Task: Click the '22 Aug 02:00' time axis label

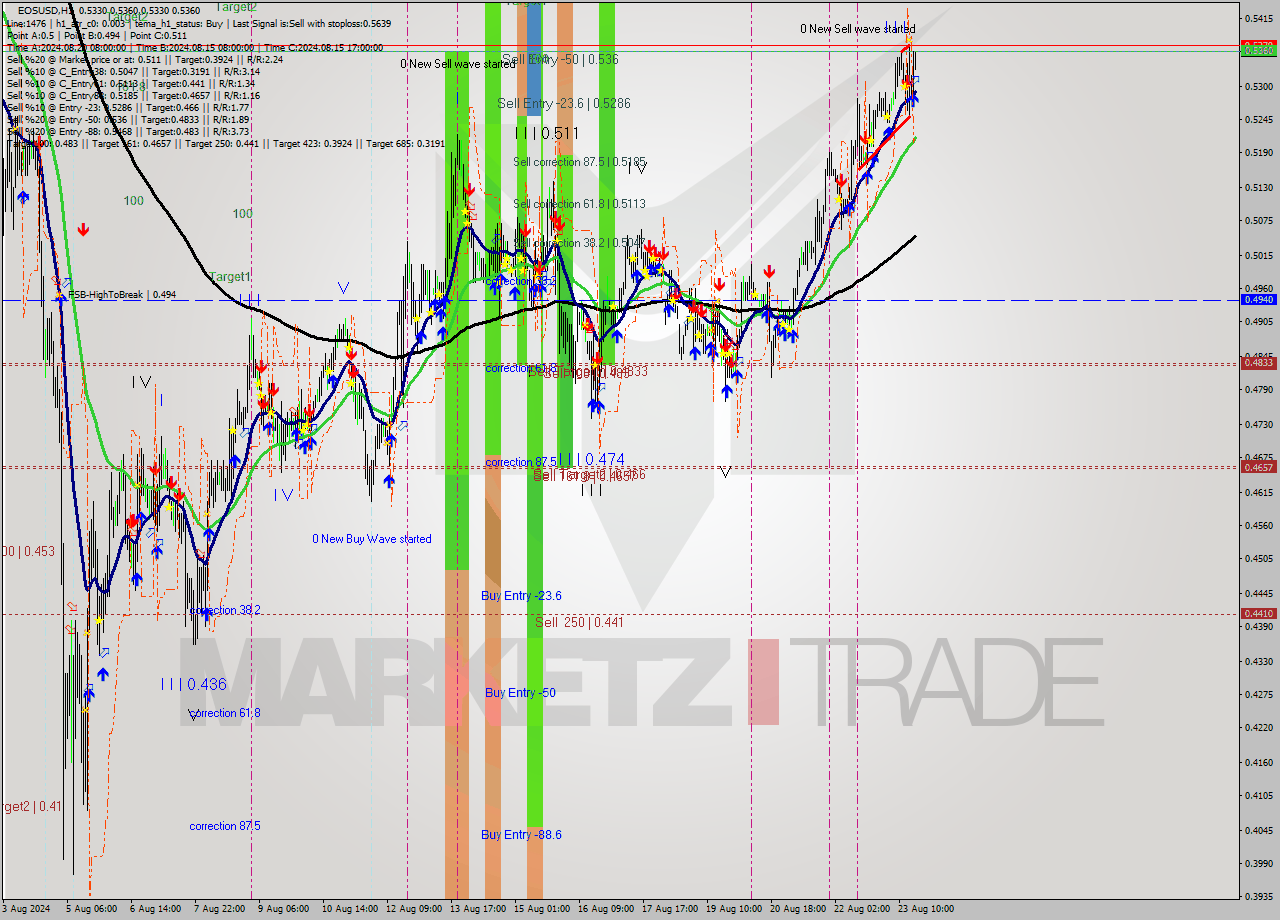Action: 863,909
